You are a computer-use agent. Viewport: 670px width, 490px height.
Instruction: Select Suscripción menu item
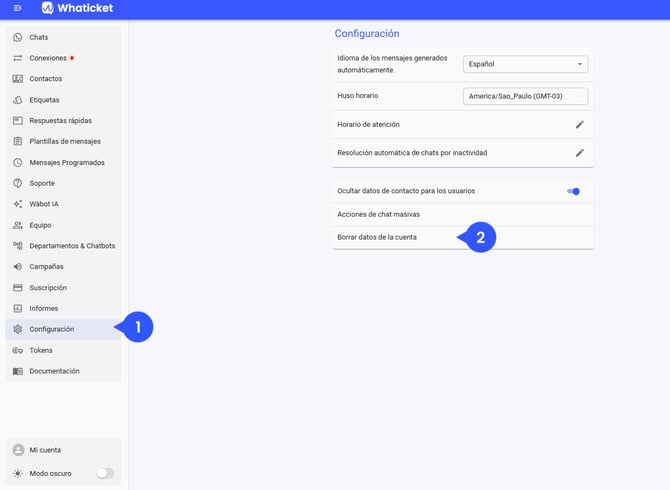pyautogui.click(x=64, y=288)
